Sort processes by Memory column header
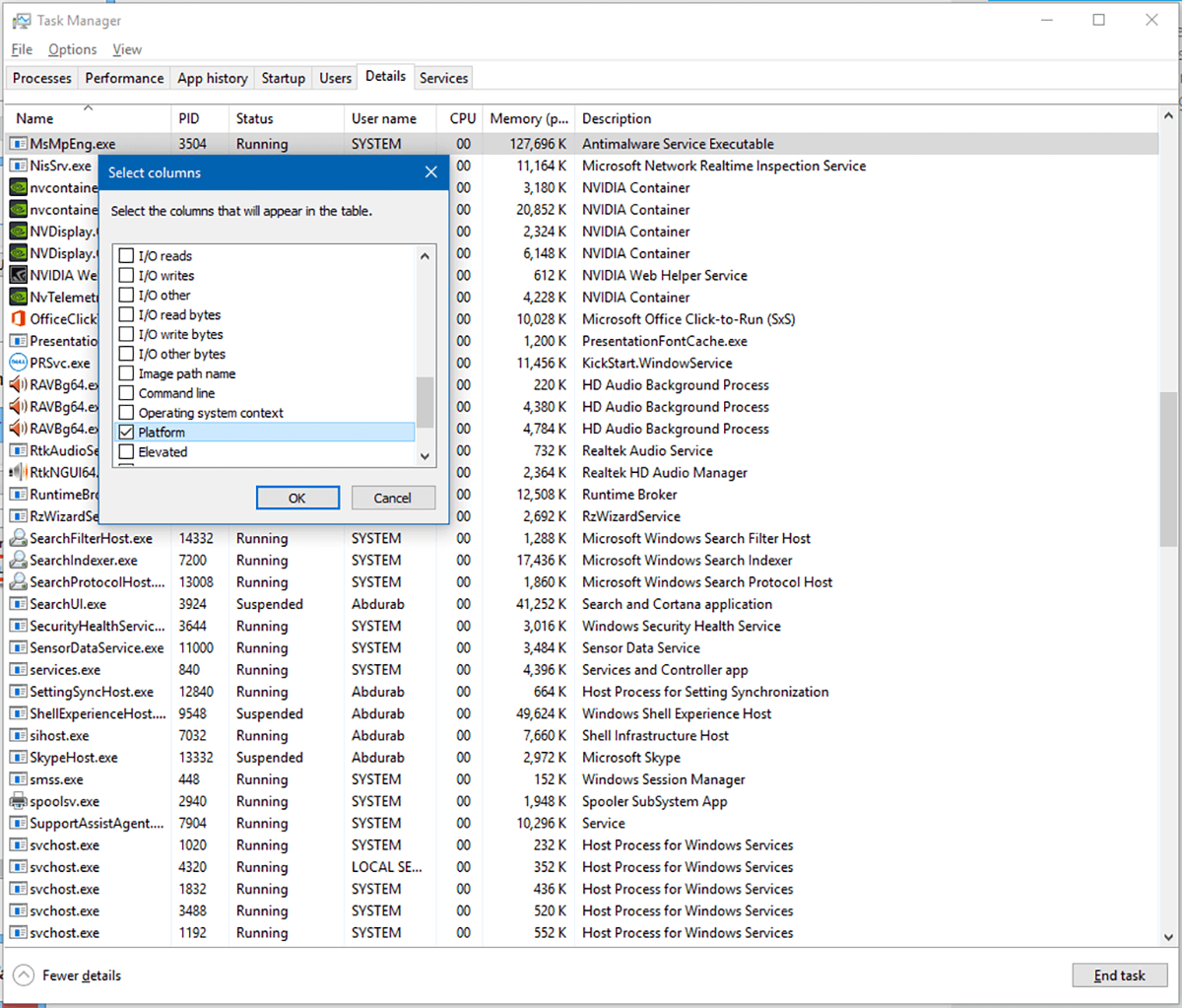The width and height of the screenshot is (1182, 1008). click(x=529, y=118)
